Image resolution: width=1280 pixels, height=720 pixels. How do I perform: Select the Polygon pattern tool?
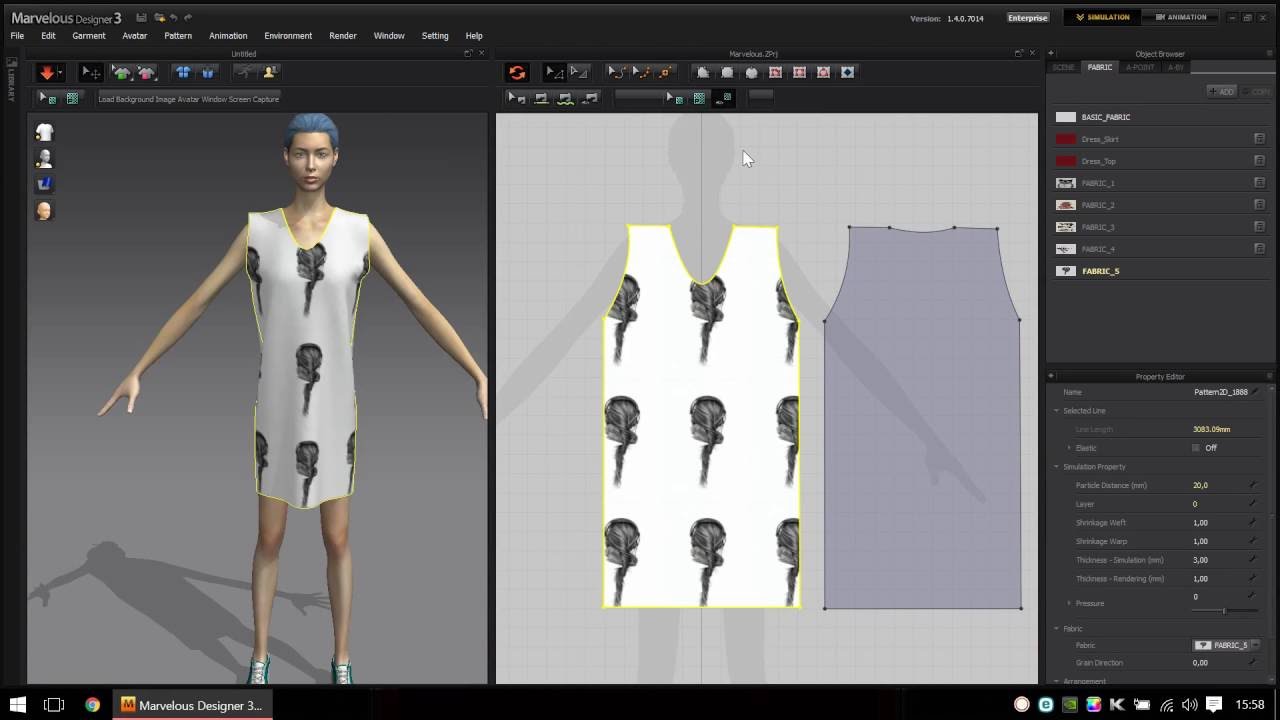click(703, 73)
